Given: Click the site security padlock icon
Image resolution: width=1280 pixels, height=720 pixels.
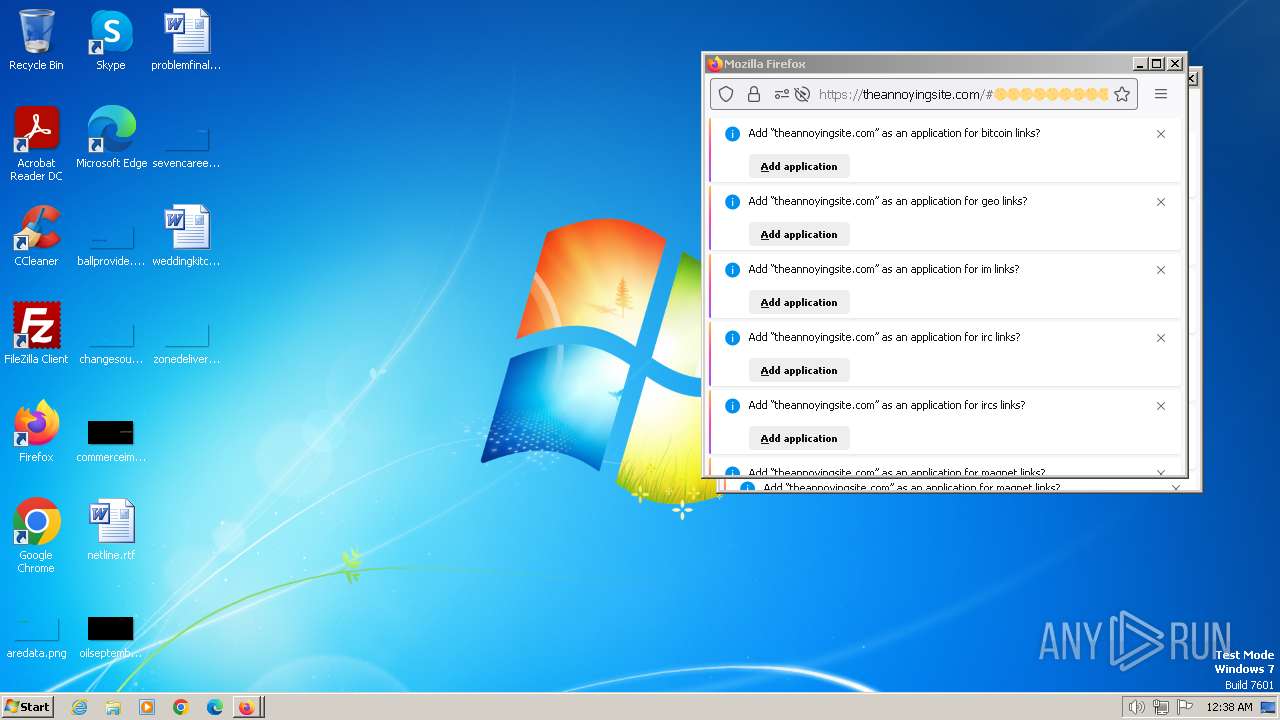Looking at the screenshot, I should point(754,94).
